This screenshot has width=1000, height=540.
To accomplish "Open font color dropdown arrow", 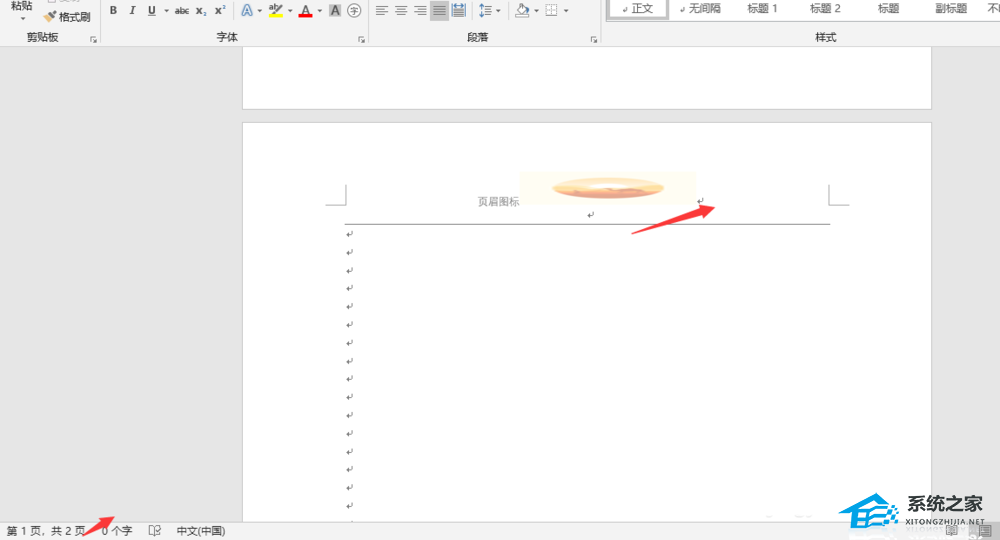I will pyautogui.click(x=320, y=11).
